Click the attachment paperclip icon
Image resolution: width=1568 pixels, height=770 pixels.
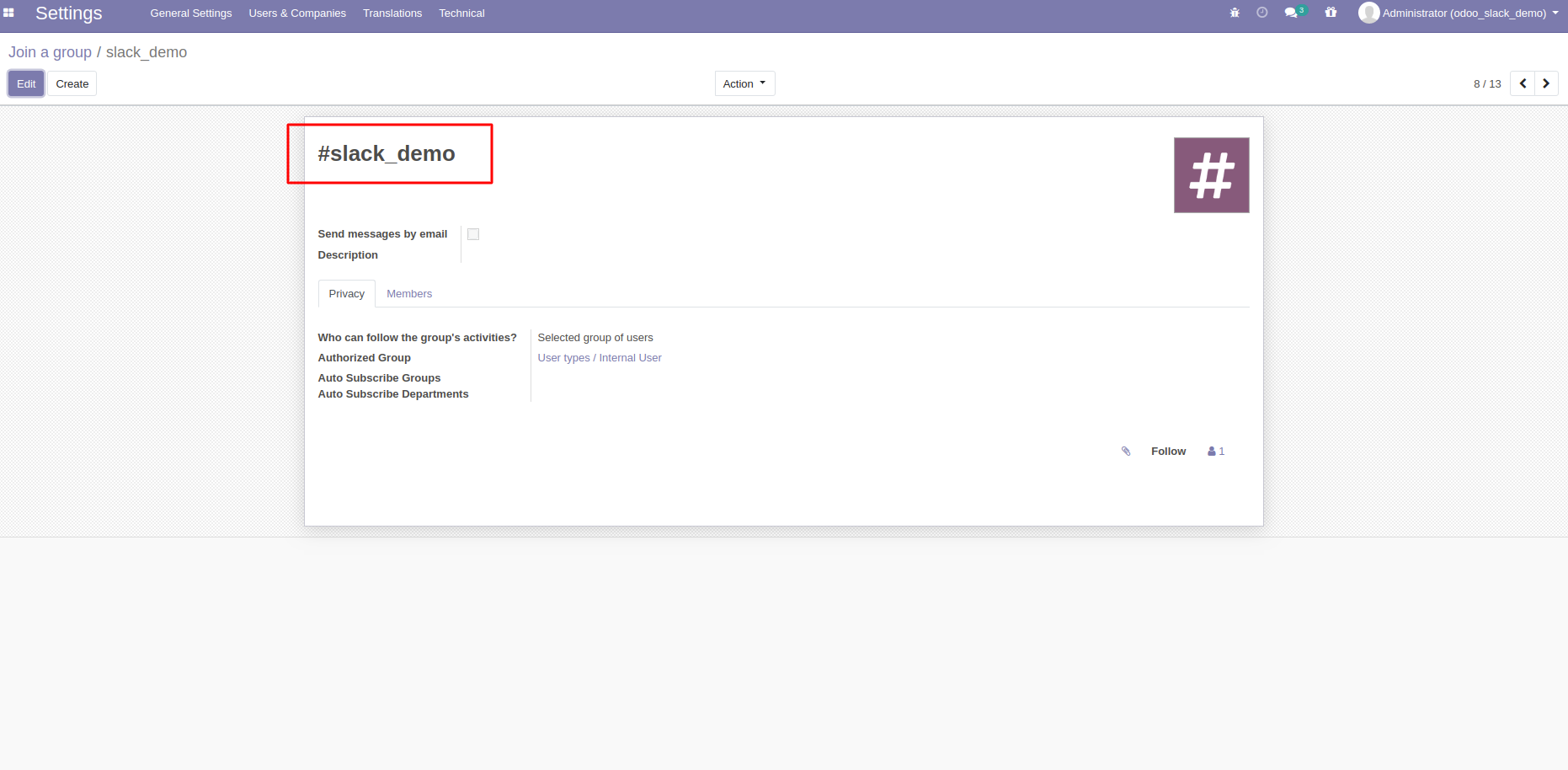(1126, 452)
